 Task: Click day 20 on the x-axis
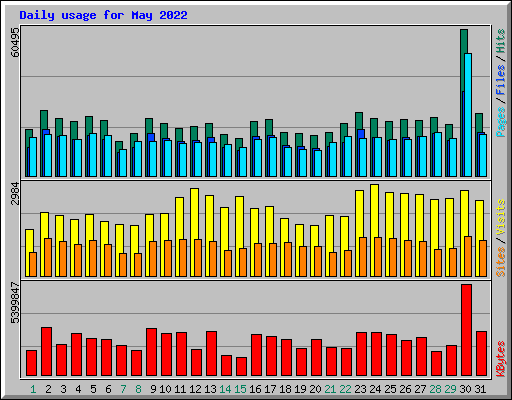tap(315, 389)
